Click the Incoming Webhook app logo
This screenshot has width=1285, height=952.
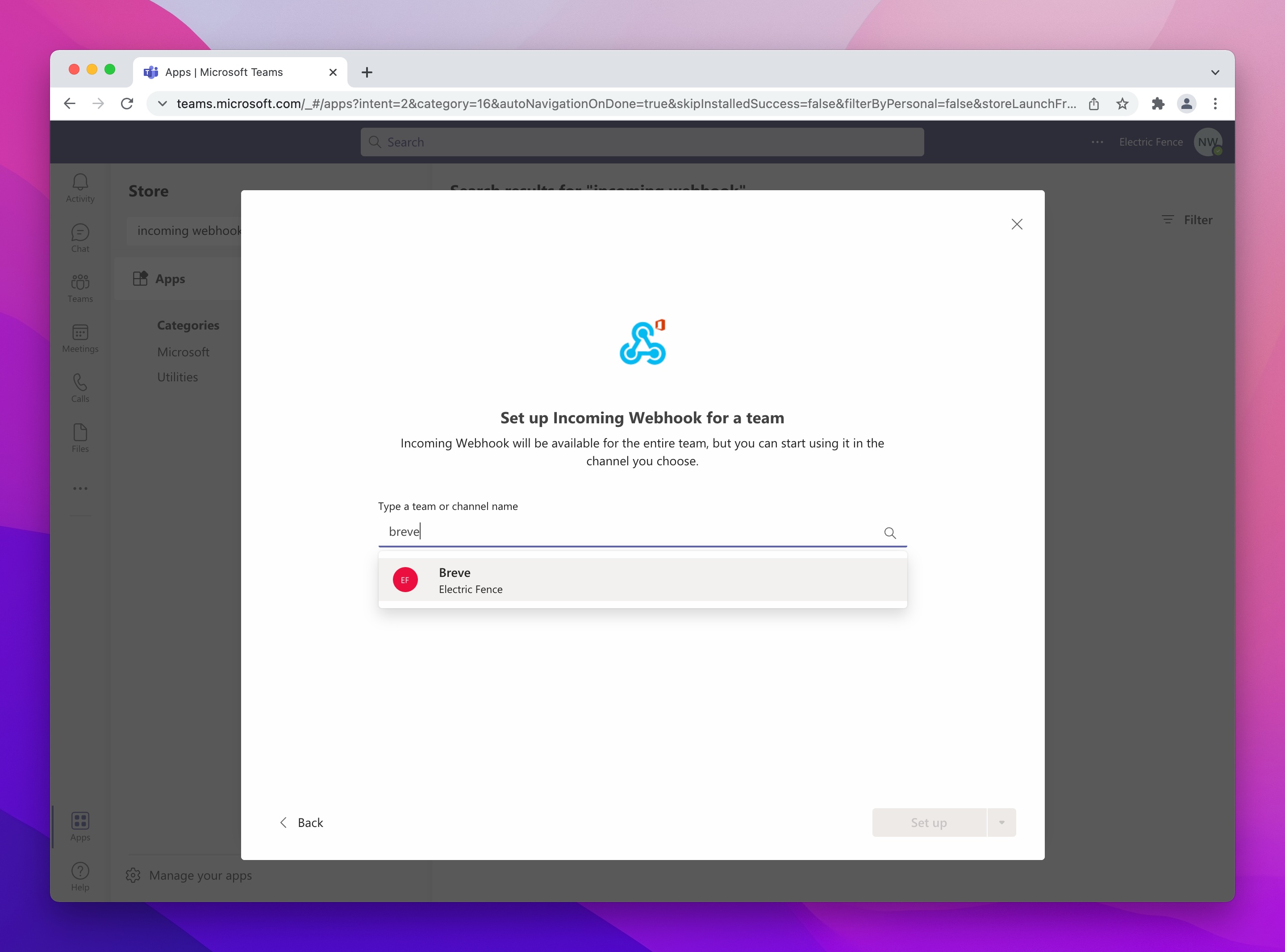[x=642, y=342]
